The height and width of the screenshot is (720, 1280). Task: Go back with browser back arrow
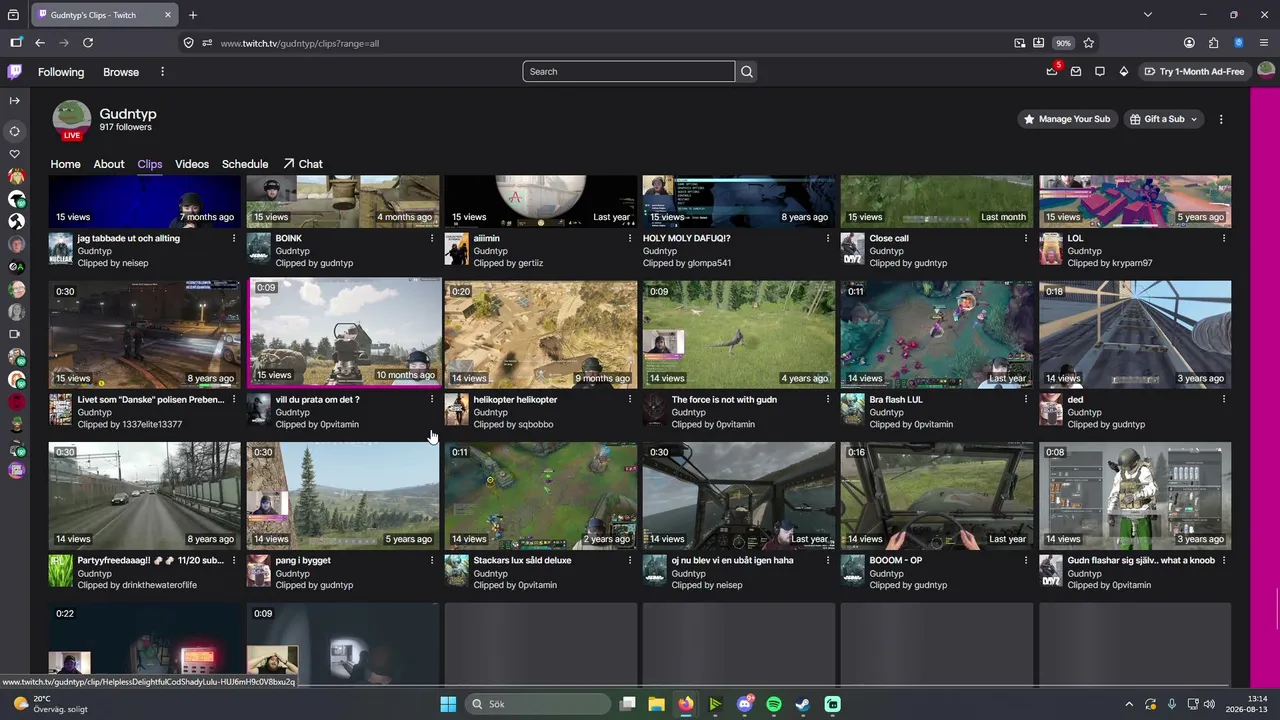pos(40,43)
